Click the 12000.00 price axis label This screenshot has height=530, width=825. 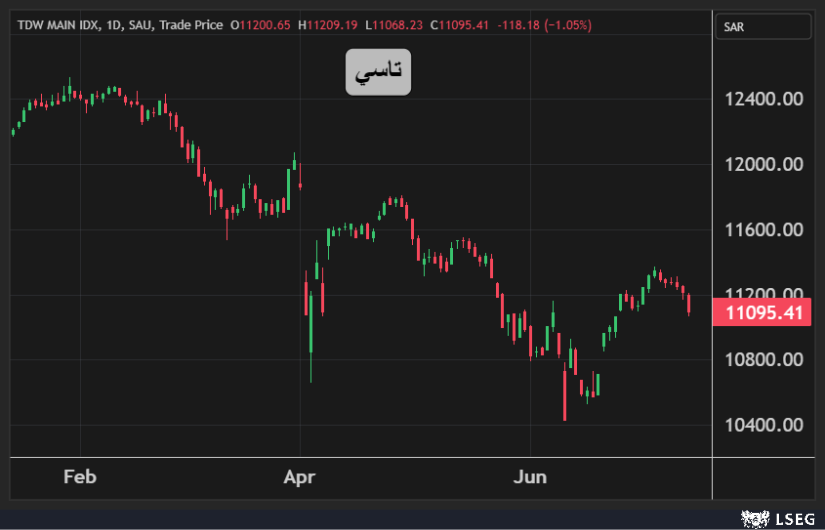point(765,164)
